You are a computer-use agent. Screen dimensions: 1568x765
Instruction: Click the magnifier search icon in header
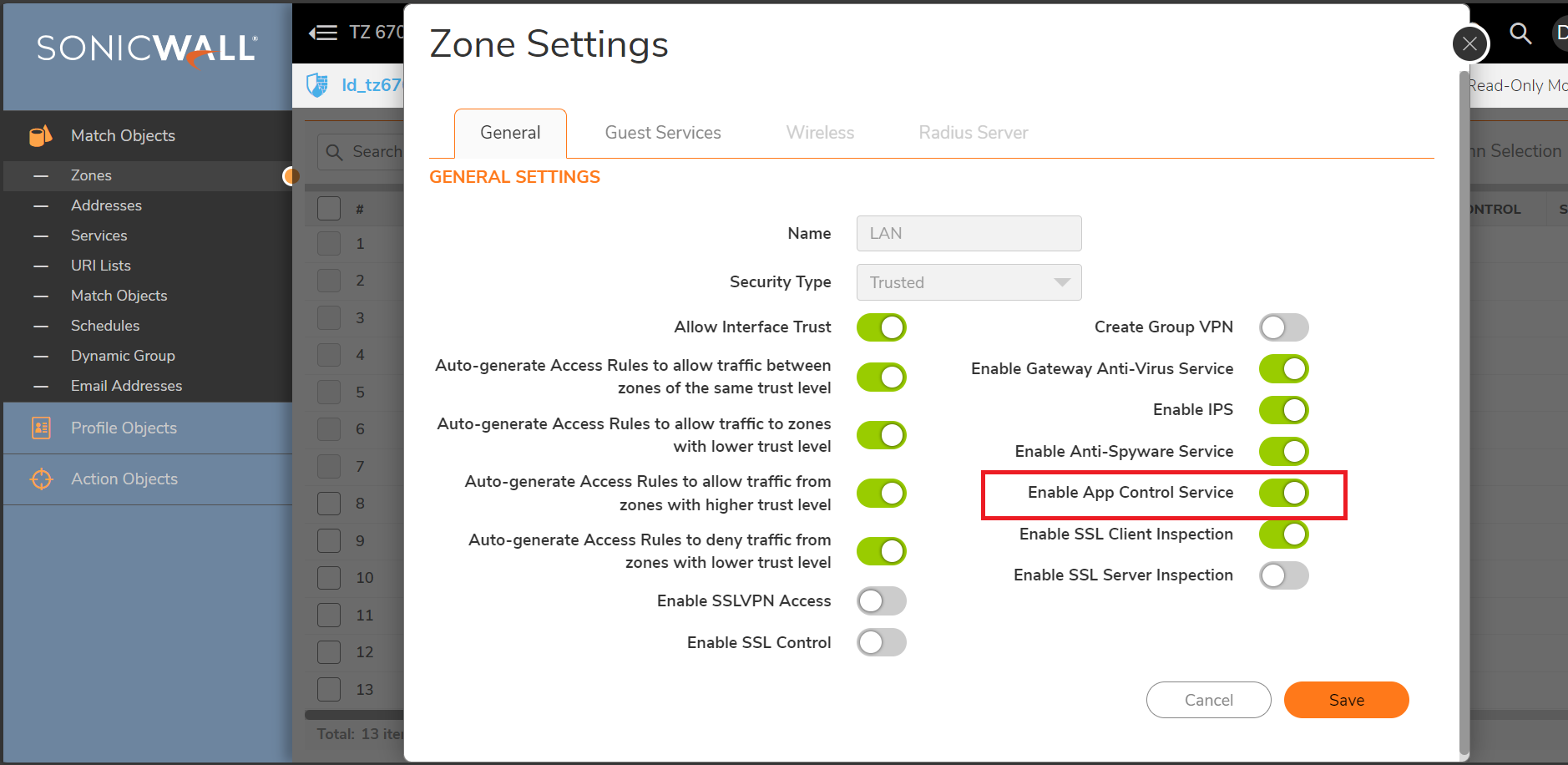click(x=1520, y=33)
